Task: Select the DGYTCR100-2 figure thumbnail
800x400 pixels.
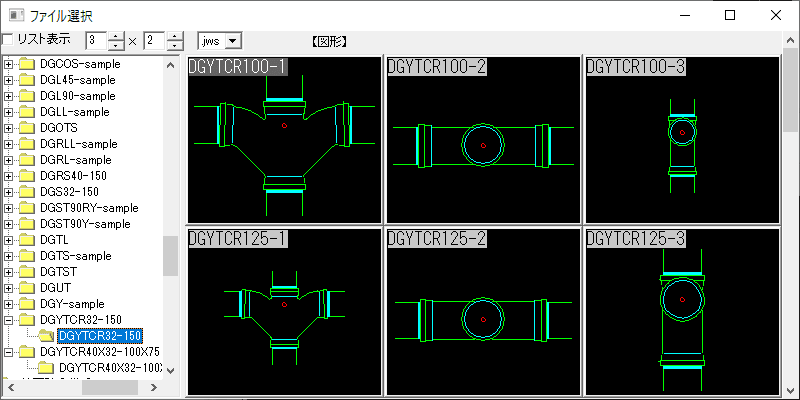Action: 483,140
